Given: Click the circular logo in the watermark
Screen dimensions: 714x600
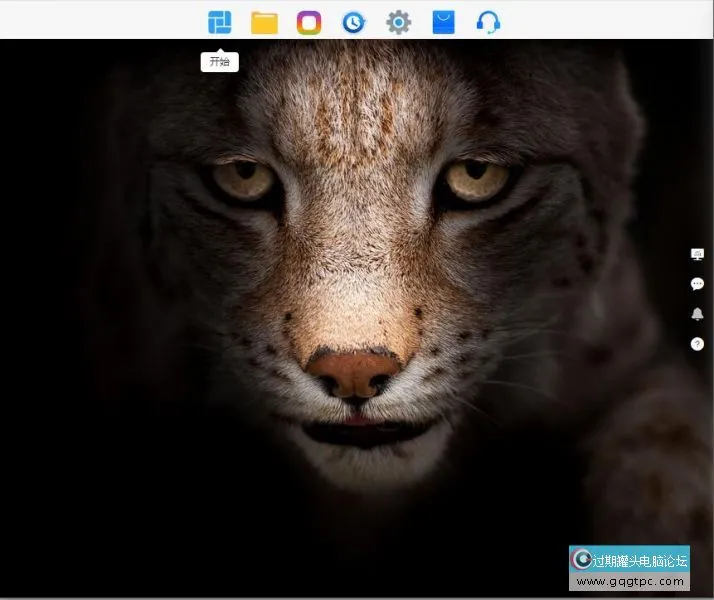Looking at the screenshot, I should click(581, 560).
